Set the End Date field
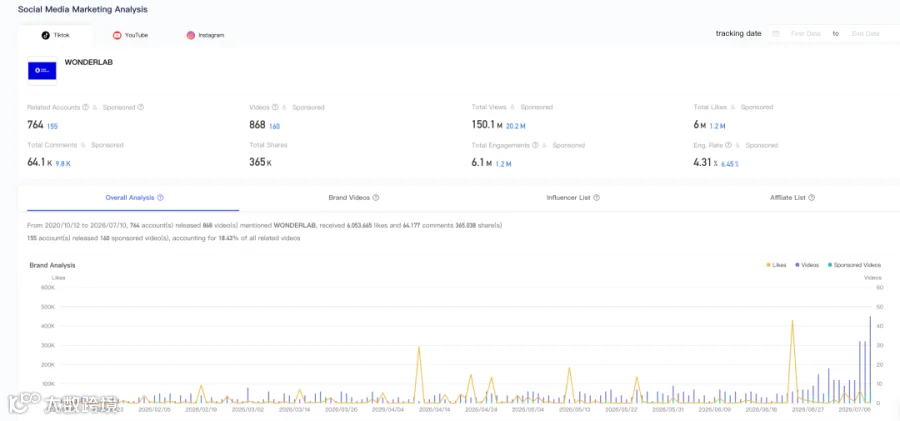 point(866,34)
